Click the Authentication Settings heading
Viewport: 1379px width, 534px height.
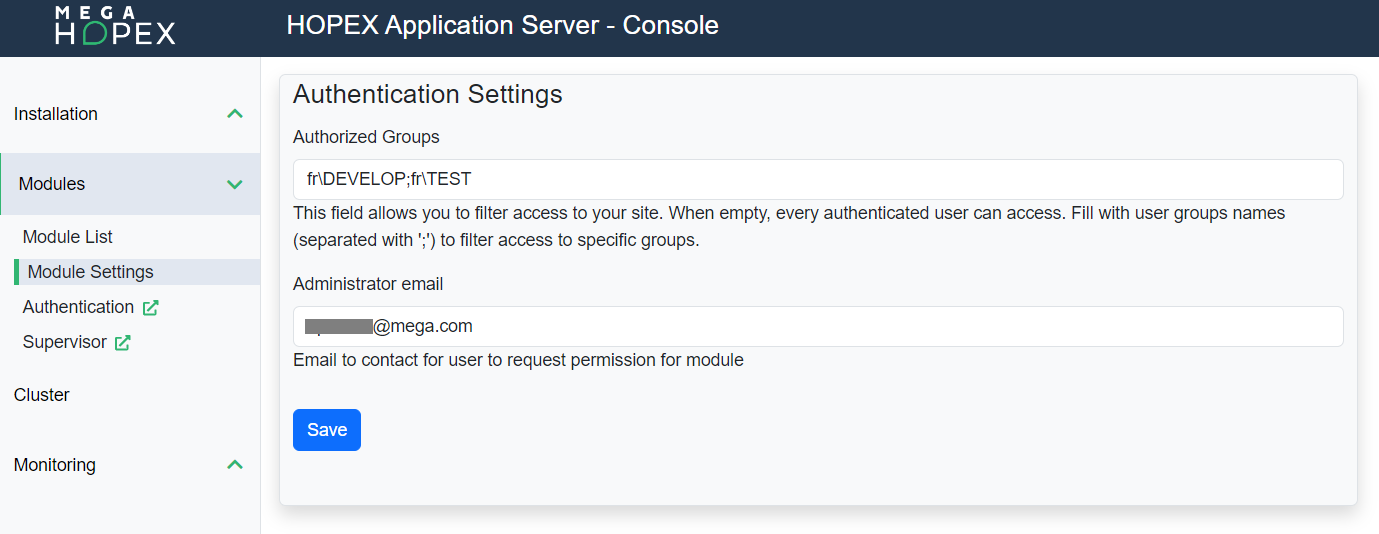pos(428,94)
